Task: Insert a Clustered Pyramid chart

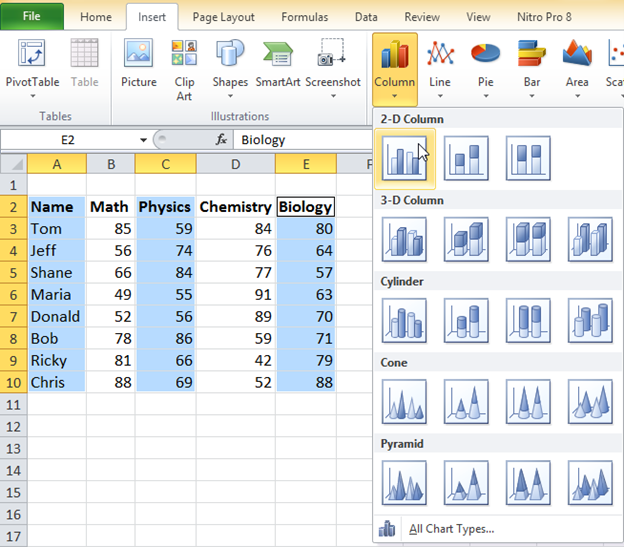Action: tap(404, 482)
